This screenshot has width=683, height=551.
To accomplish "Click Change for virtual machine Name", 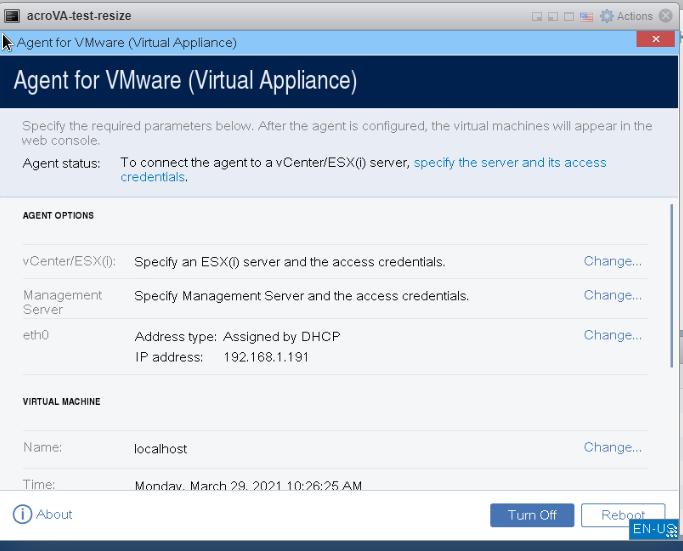I will click(612, 447).
